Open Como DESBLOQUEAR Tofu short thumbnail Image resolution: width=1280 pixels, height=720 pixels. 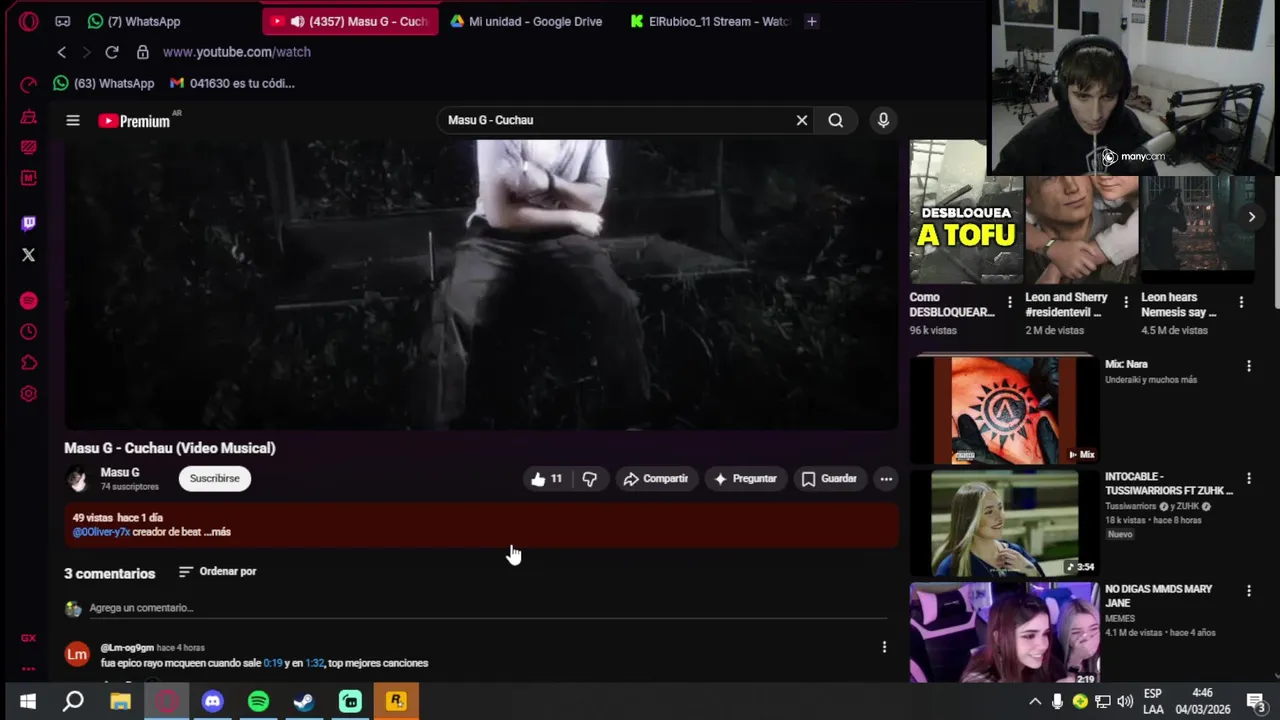(966, 212)
